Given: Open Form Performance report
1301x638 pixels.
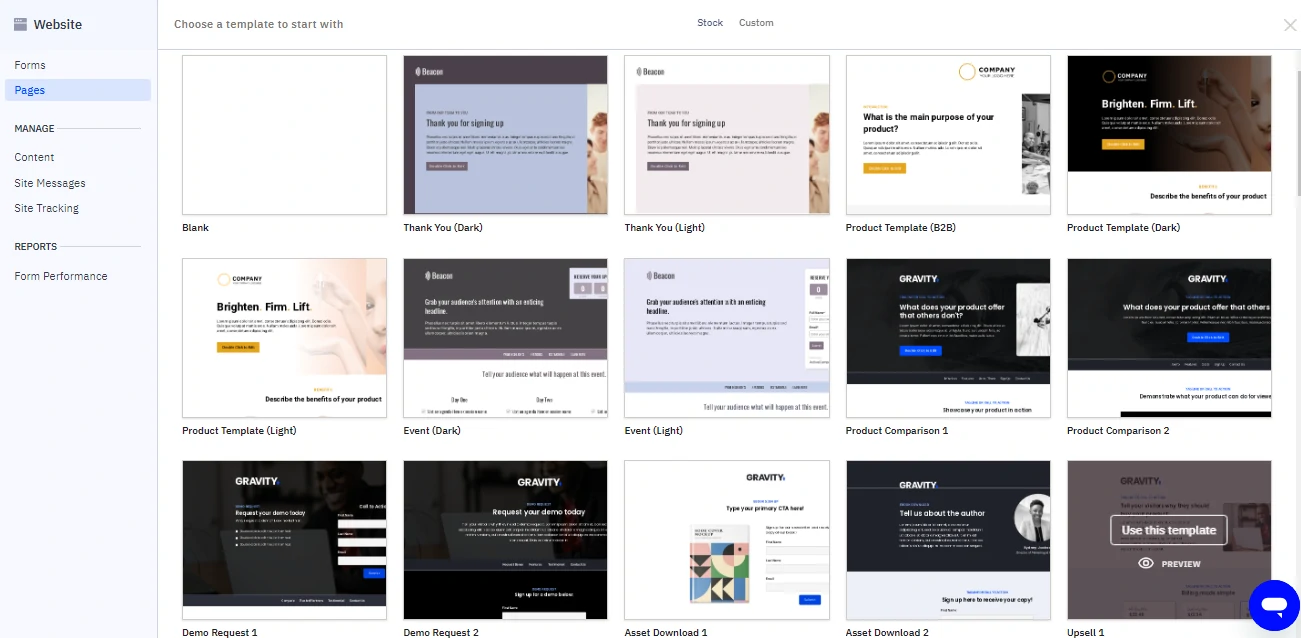Looking at the screenshot, I should click(x=61, y=276).
